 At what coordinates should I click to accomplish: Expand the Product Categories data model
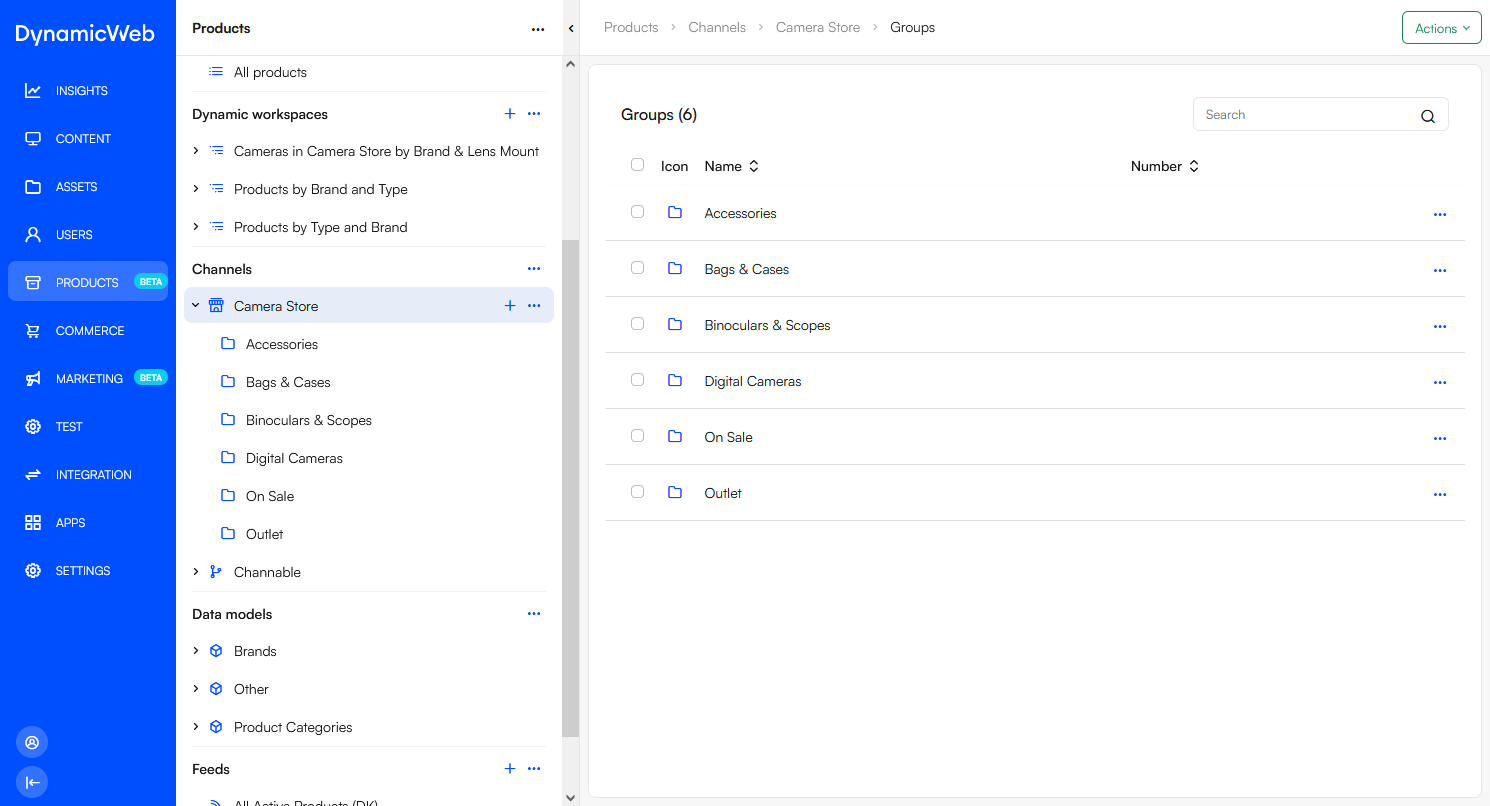[x=196, y=727]
